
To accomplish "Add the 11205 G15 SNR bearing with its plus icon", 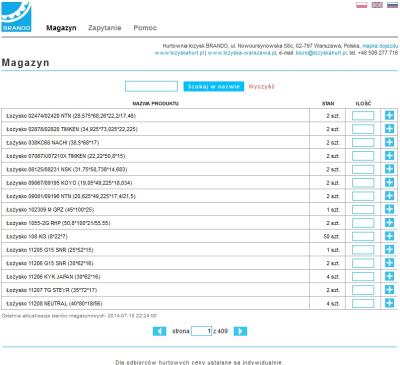I will [x=389, y=249].
